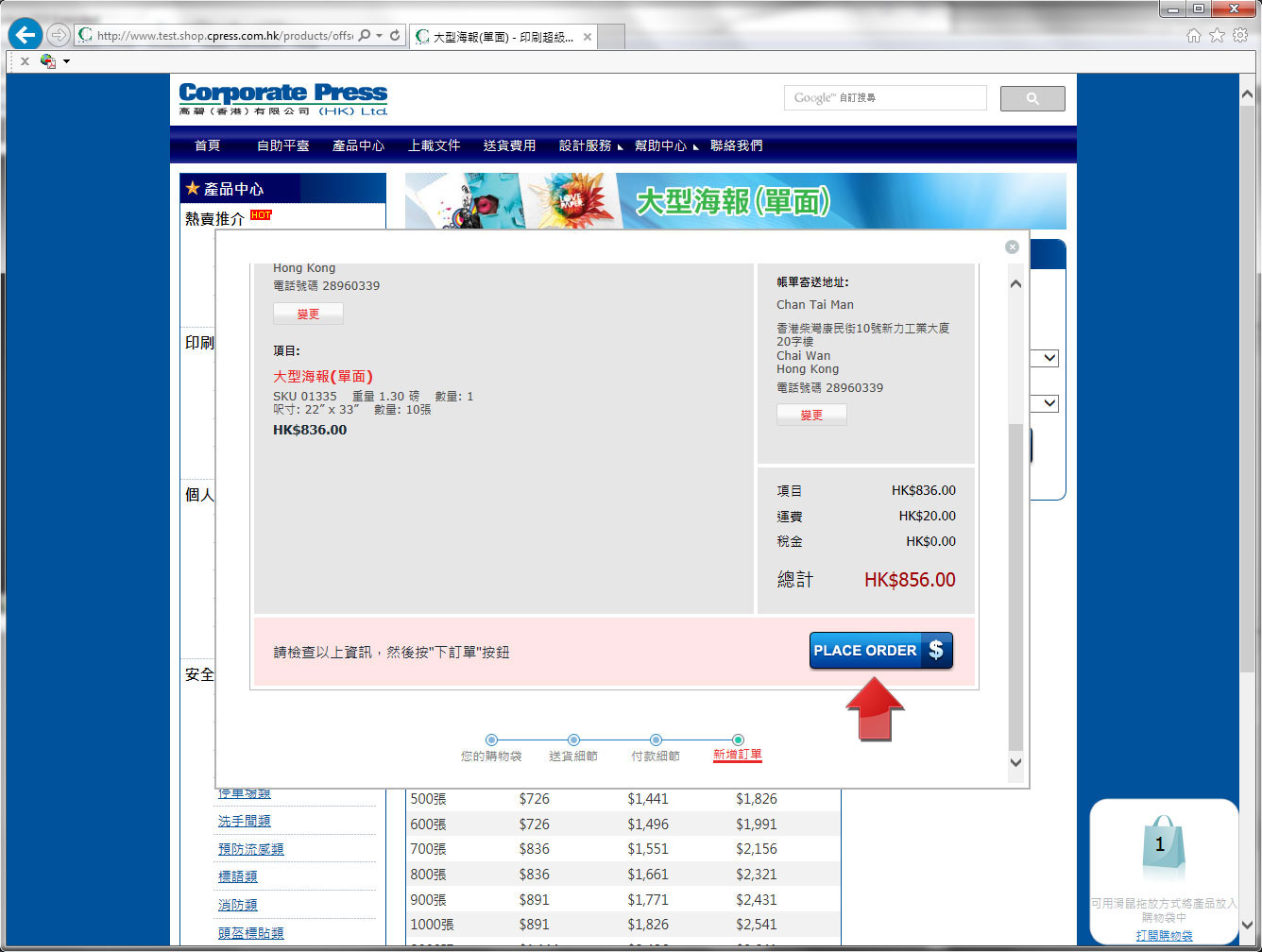Click Corporate Press logo
The image size is (1262, 952).
283,99
